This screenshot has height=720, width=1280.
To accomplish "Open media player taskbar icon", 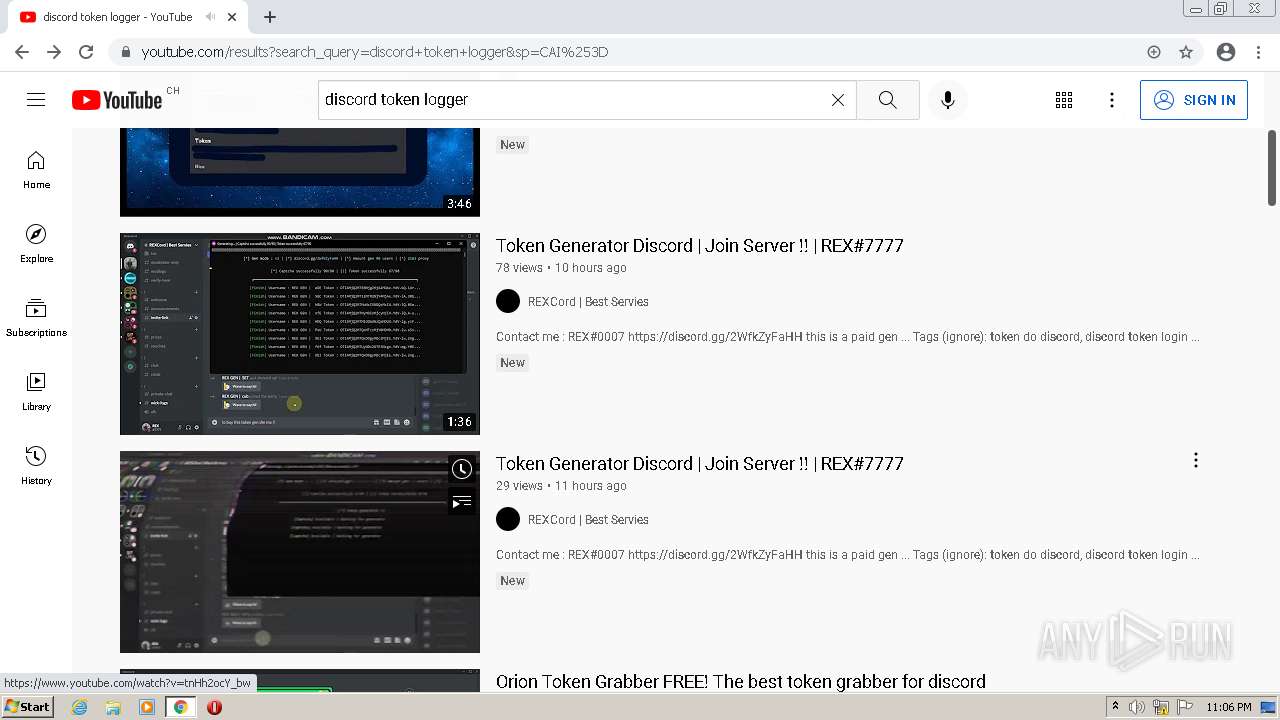I will (147, 707).
